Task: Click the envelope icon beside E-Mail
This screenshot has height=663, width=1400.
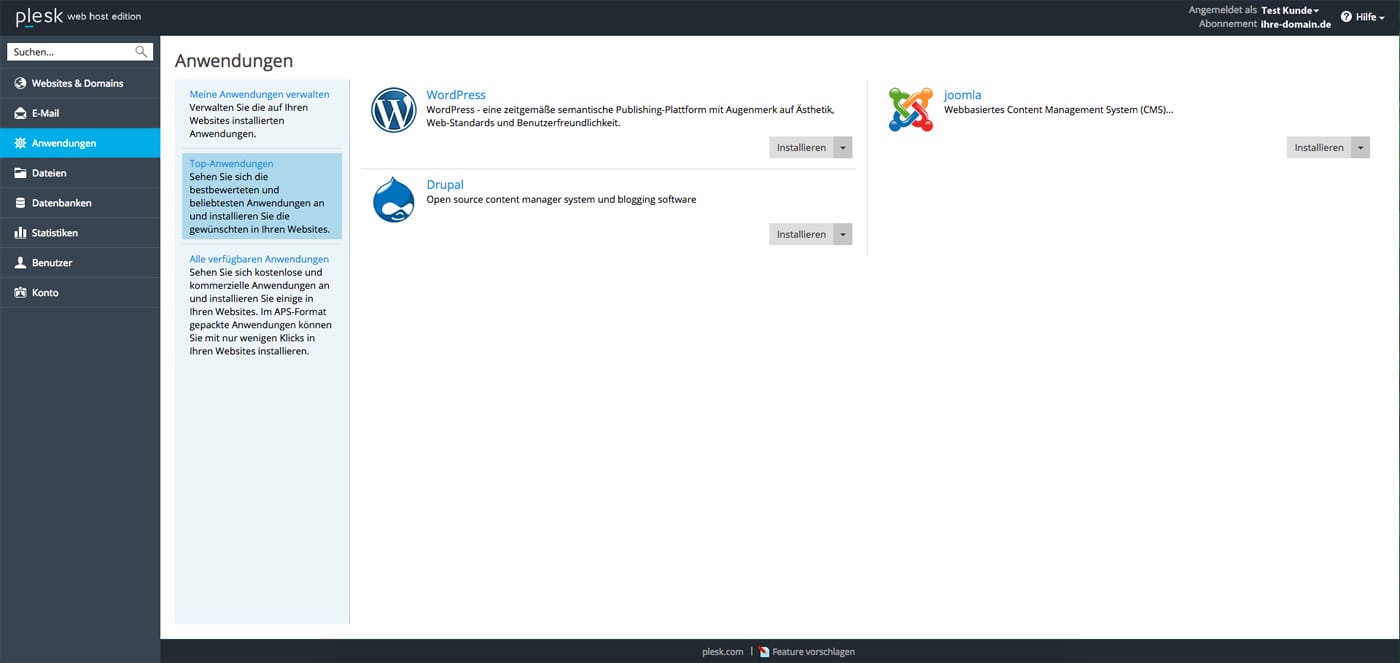Action: click(20, 113)
